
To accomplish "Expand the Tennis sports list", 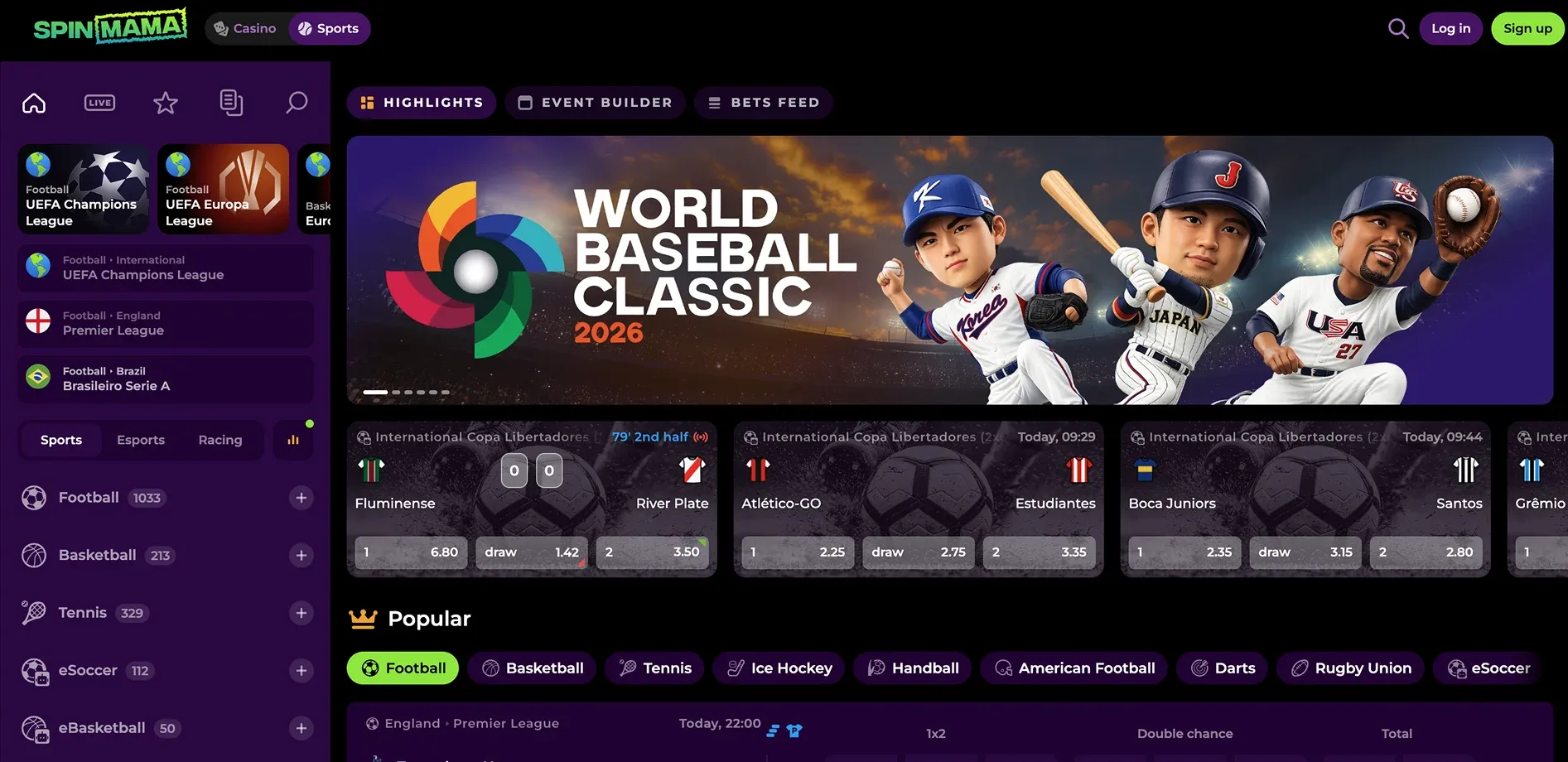I will pos(302,613).
